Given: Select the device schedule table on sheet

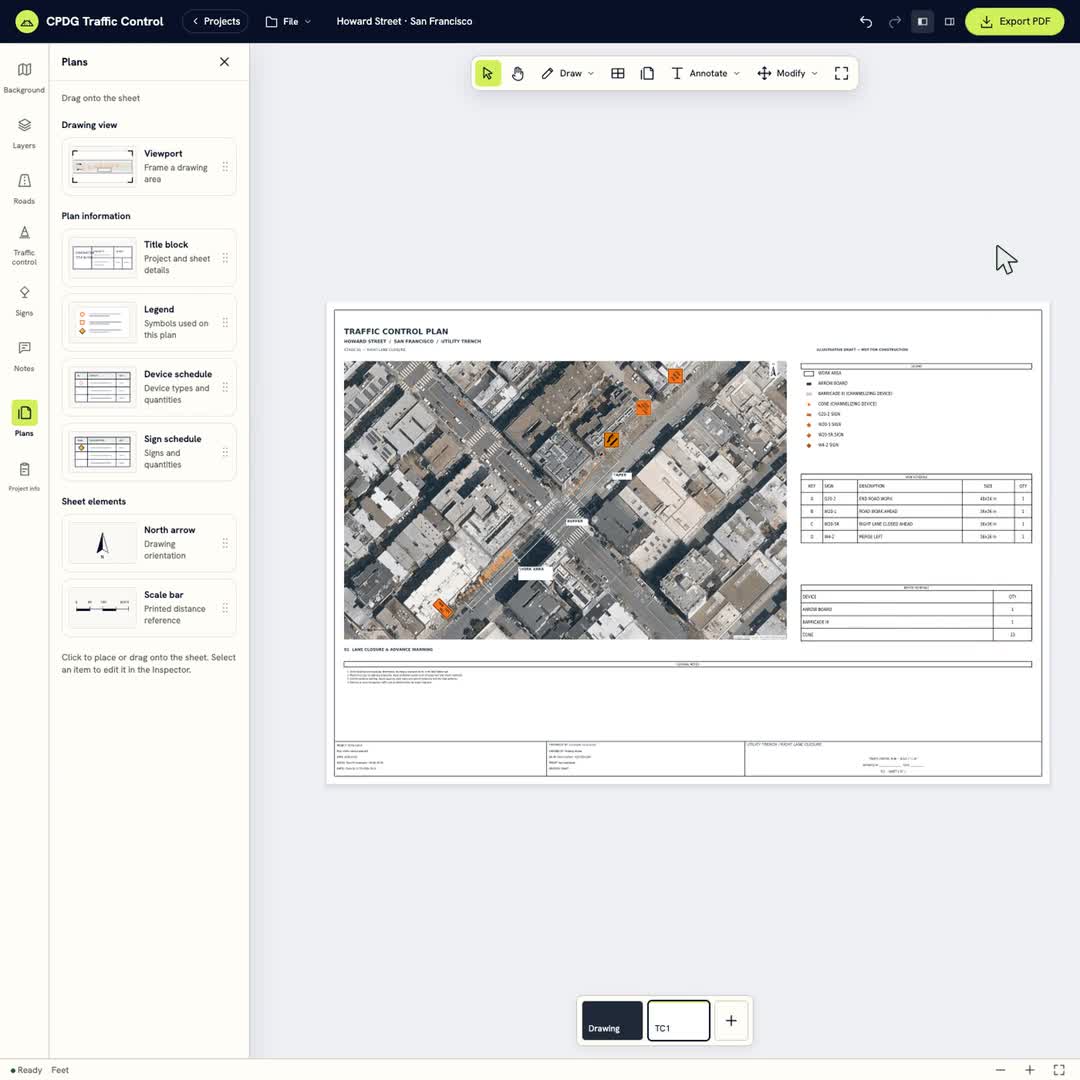Looking at the screenshot, I should tap(916, 613).
